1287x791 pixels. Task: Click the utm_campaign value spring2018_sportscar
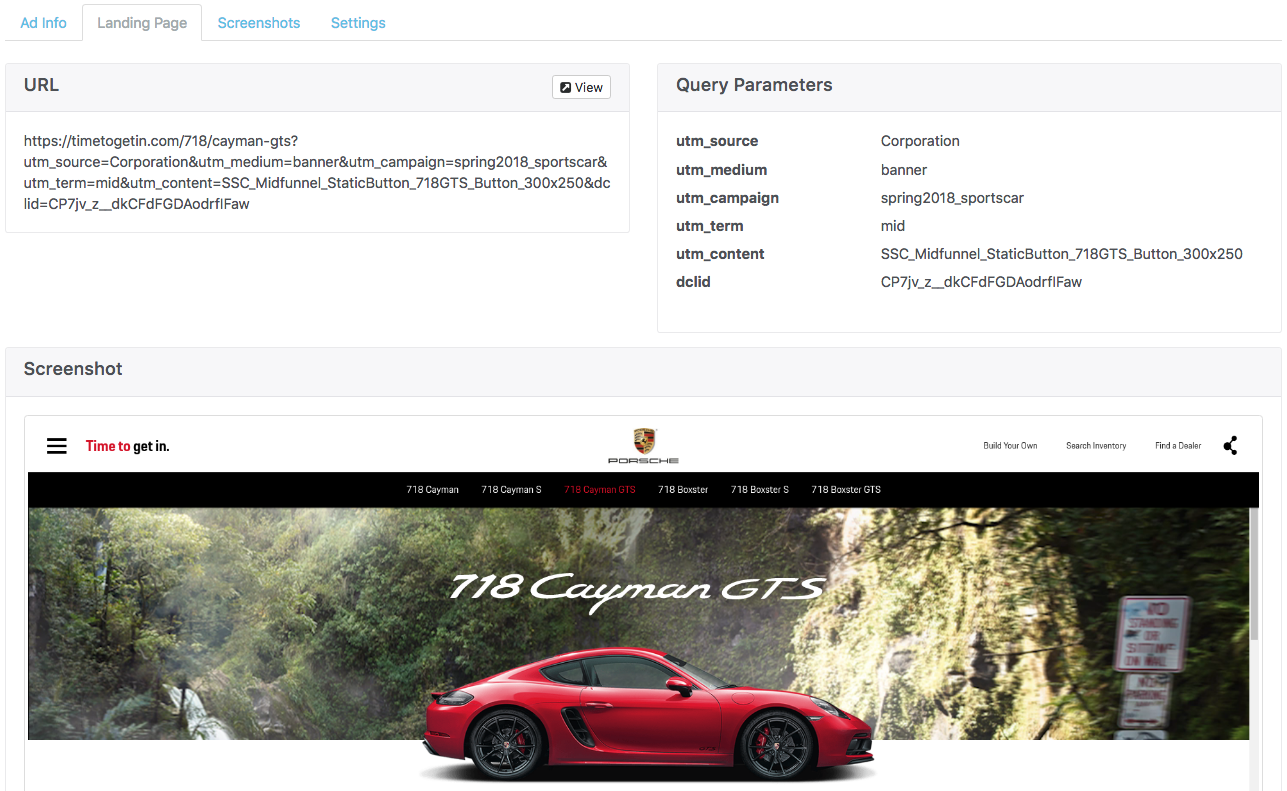pyautogui.click(x=952, y=198)
